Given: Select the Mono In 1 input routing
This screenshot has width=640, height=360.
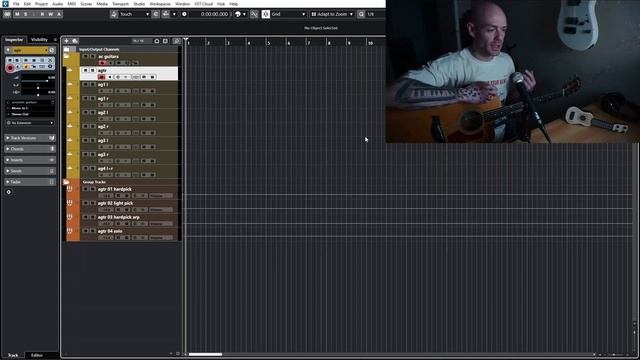Looking at the screenshot, I should [30, 108].
